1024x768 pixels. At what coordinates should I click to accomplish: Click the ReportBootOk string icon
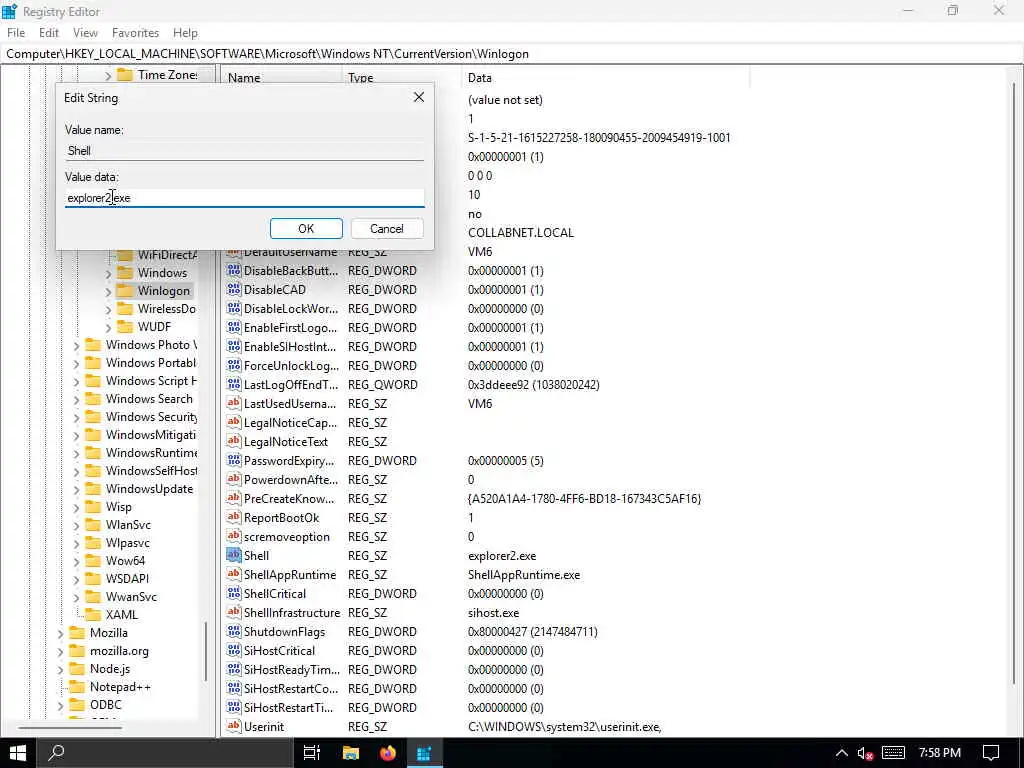click(x=234, y=517)
